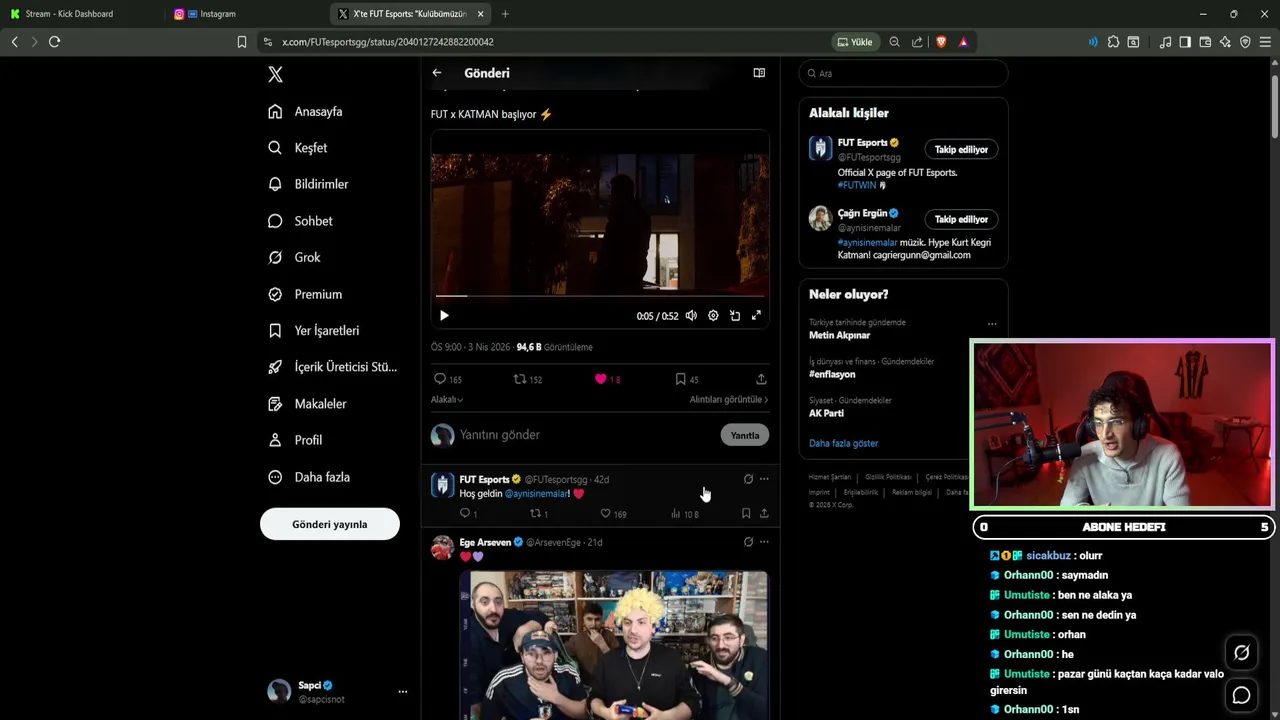Click ABONE HEDEFİ goal bar
This screenshot has height=720, width=1280.
[x=1123, y=527]
